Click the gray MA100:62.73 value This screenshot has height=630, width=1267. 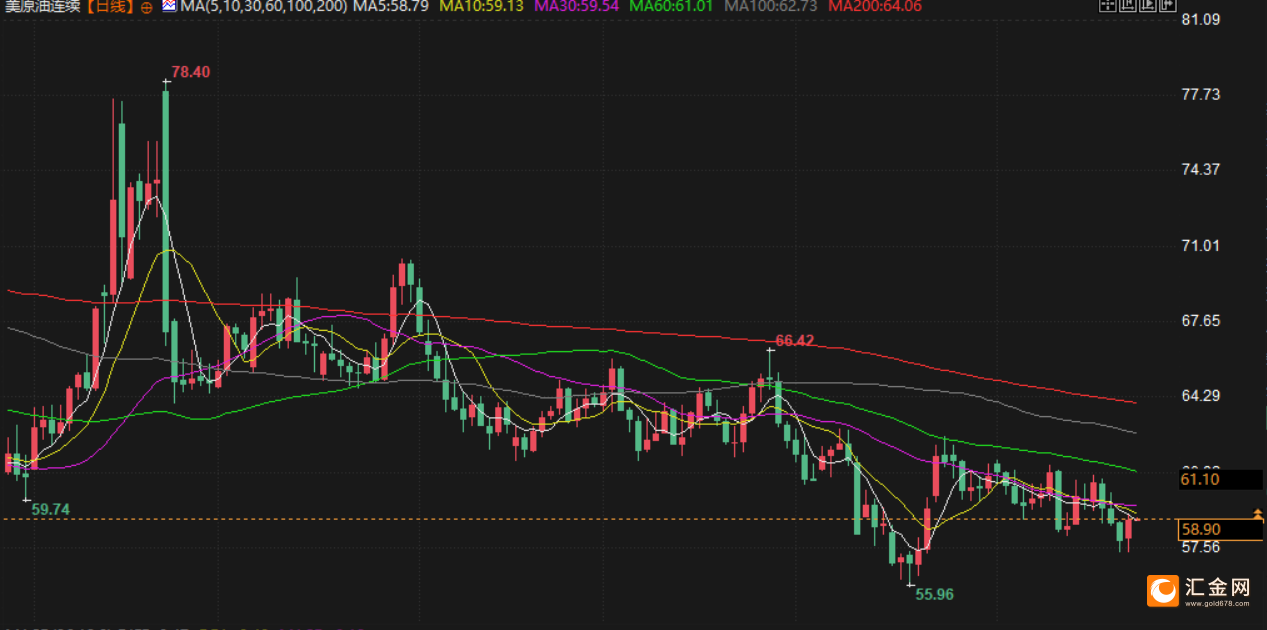(771, 6)
